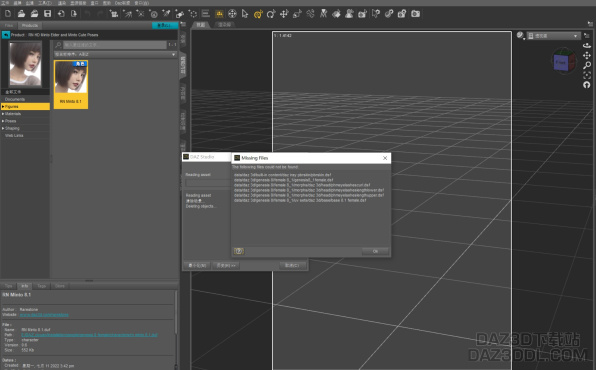The width and height of the screenshot is (596, 370).
Task: Select the Translate move tool
Action: point(284,14)
